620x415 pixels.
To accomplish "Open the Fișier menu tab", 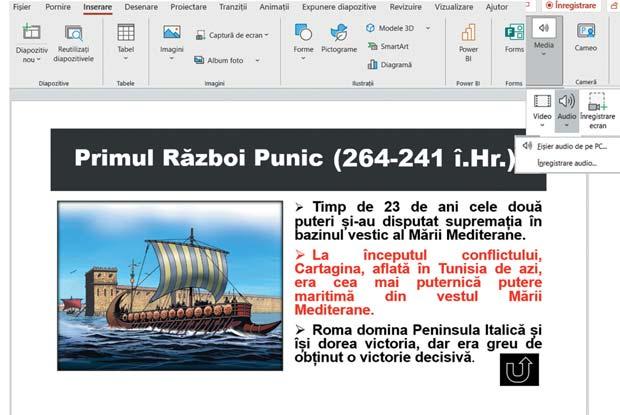I will click(22, 7).
